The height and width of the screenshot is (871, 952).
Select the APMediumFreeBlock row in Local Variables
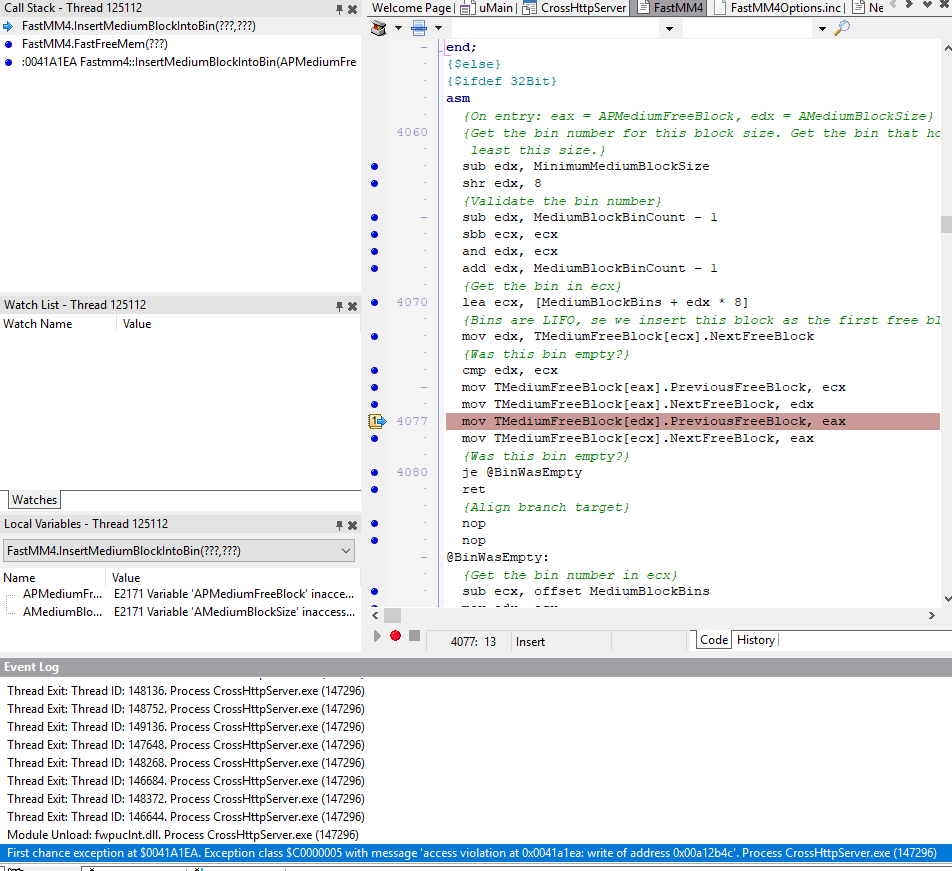tap(60, 595)
